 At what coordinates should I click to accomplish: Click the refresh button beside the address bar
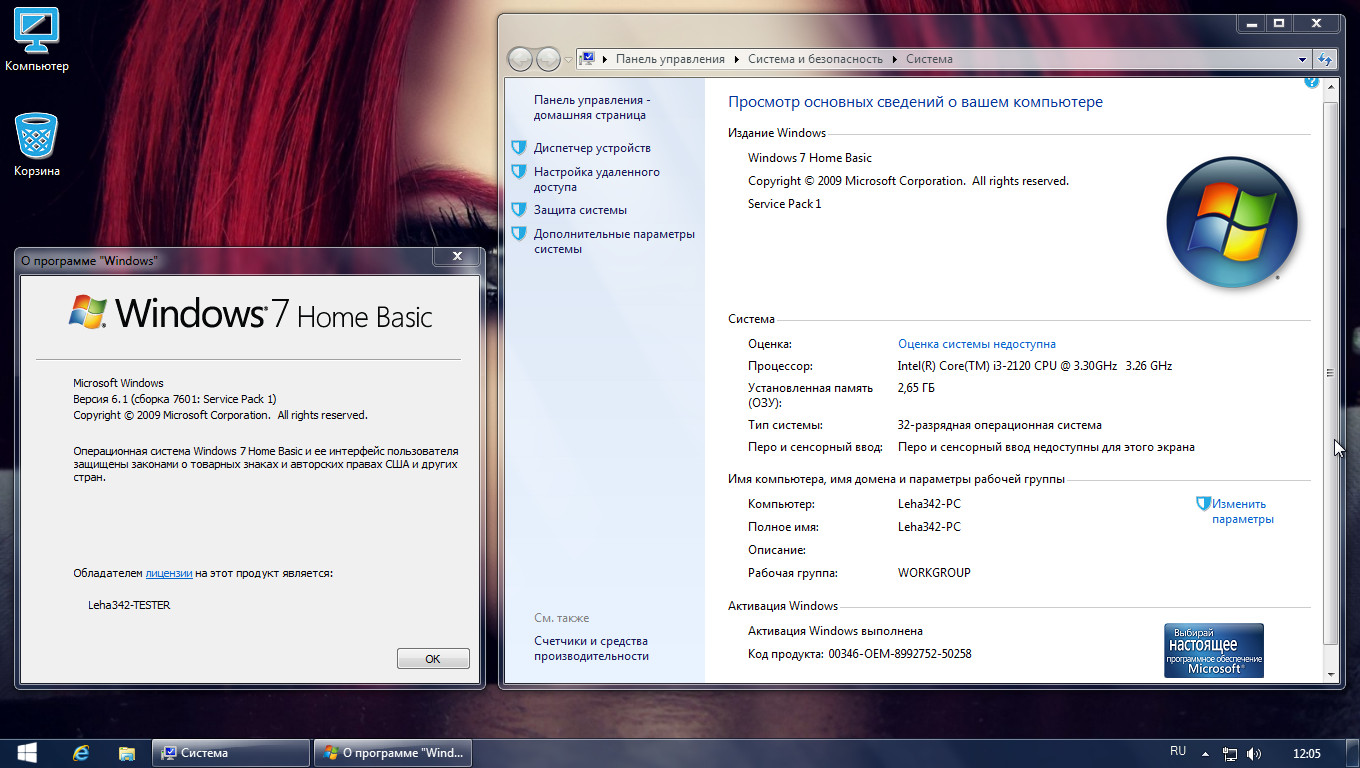click(1325, 59)
